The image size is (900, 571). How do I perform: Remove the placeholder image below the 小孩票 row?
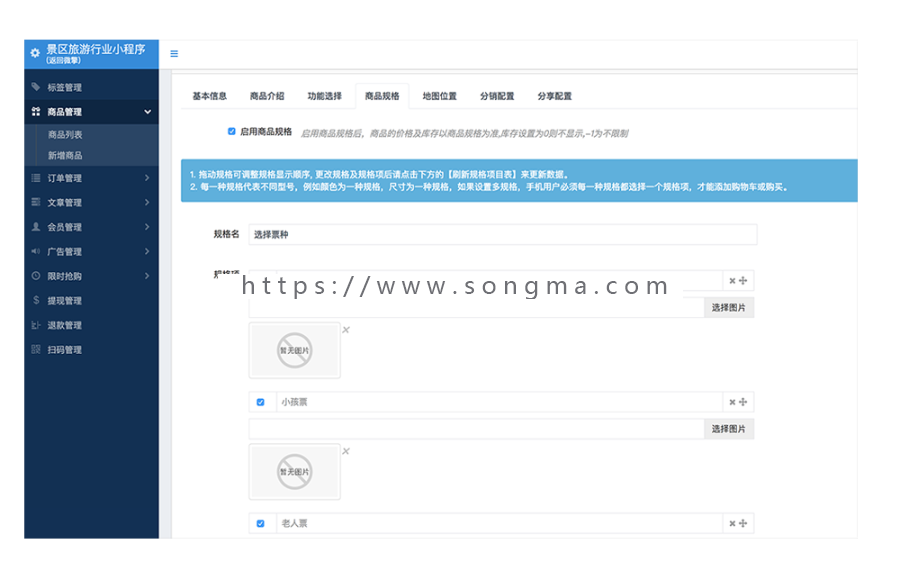pyautogui.click(x=346, y=451)
